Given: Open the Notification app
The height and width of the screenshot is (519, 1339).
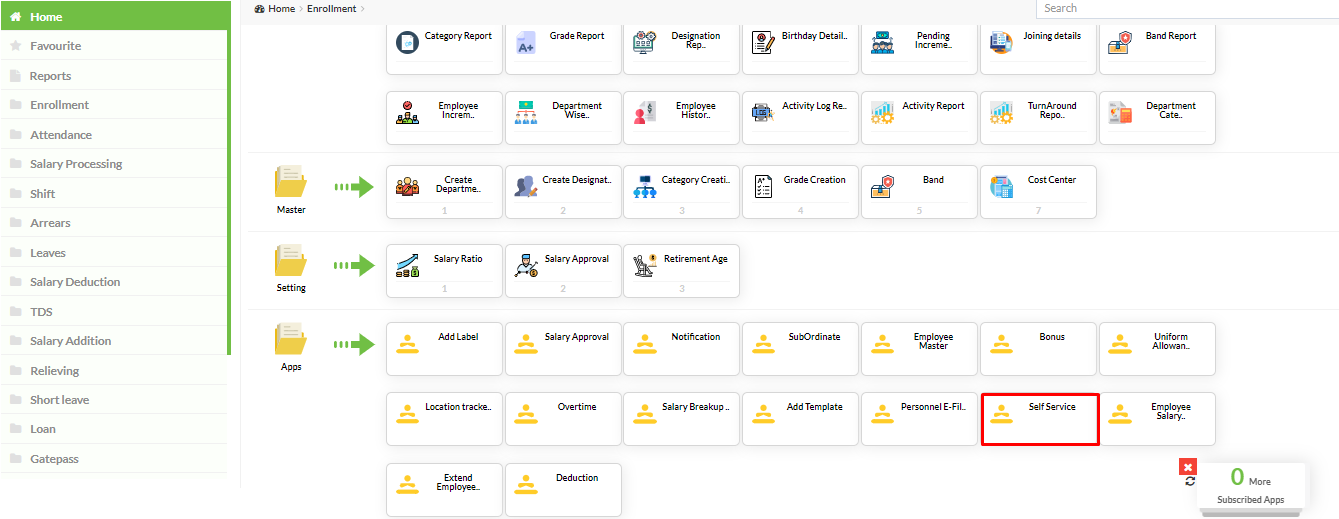Looking at the screenshot, I should pyautogui.click(x=682, y=349).
